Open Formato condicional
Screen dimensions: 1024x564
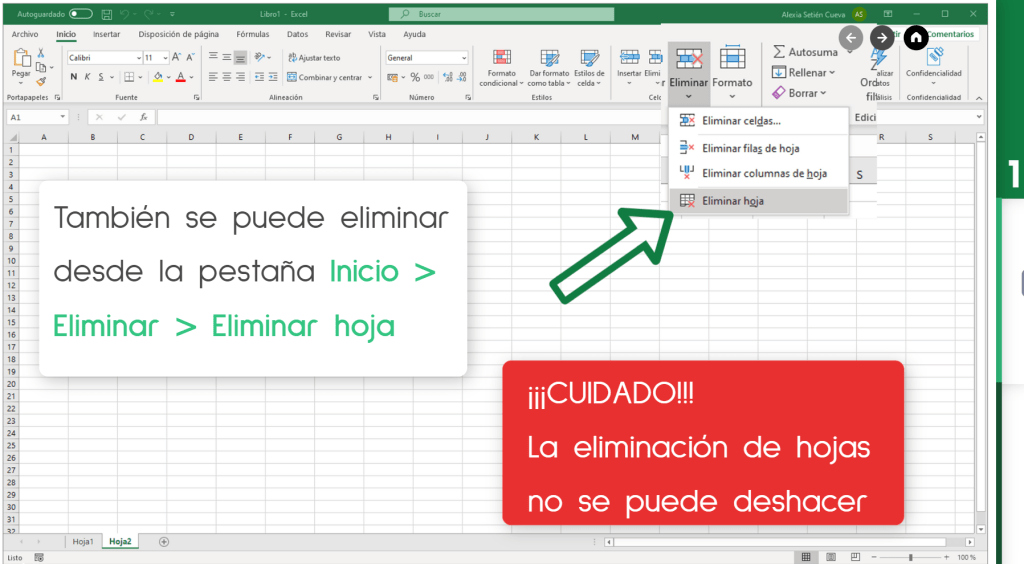click(502, 68)
